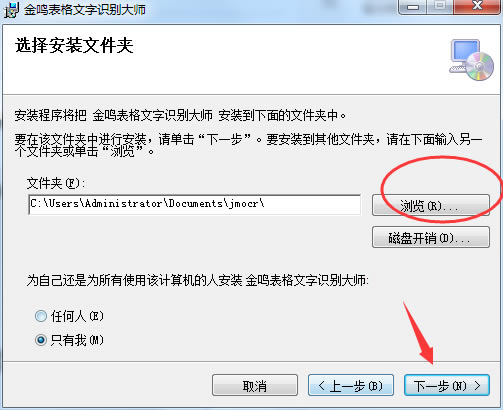This screenshot has height=410, width=503.
Task: Minimize the installer window
Action: [413, 7]
